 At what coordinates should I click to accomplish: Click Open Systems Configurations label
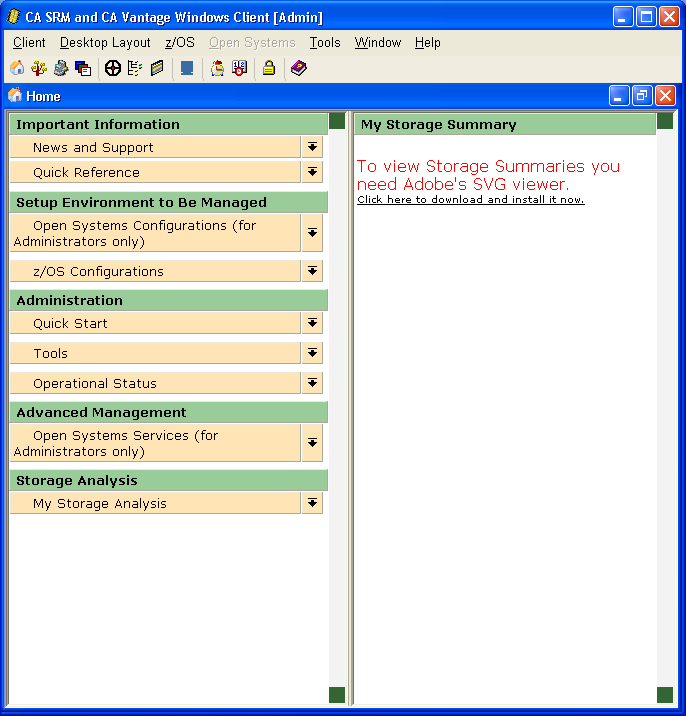coord(135,233)
